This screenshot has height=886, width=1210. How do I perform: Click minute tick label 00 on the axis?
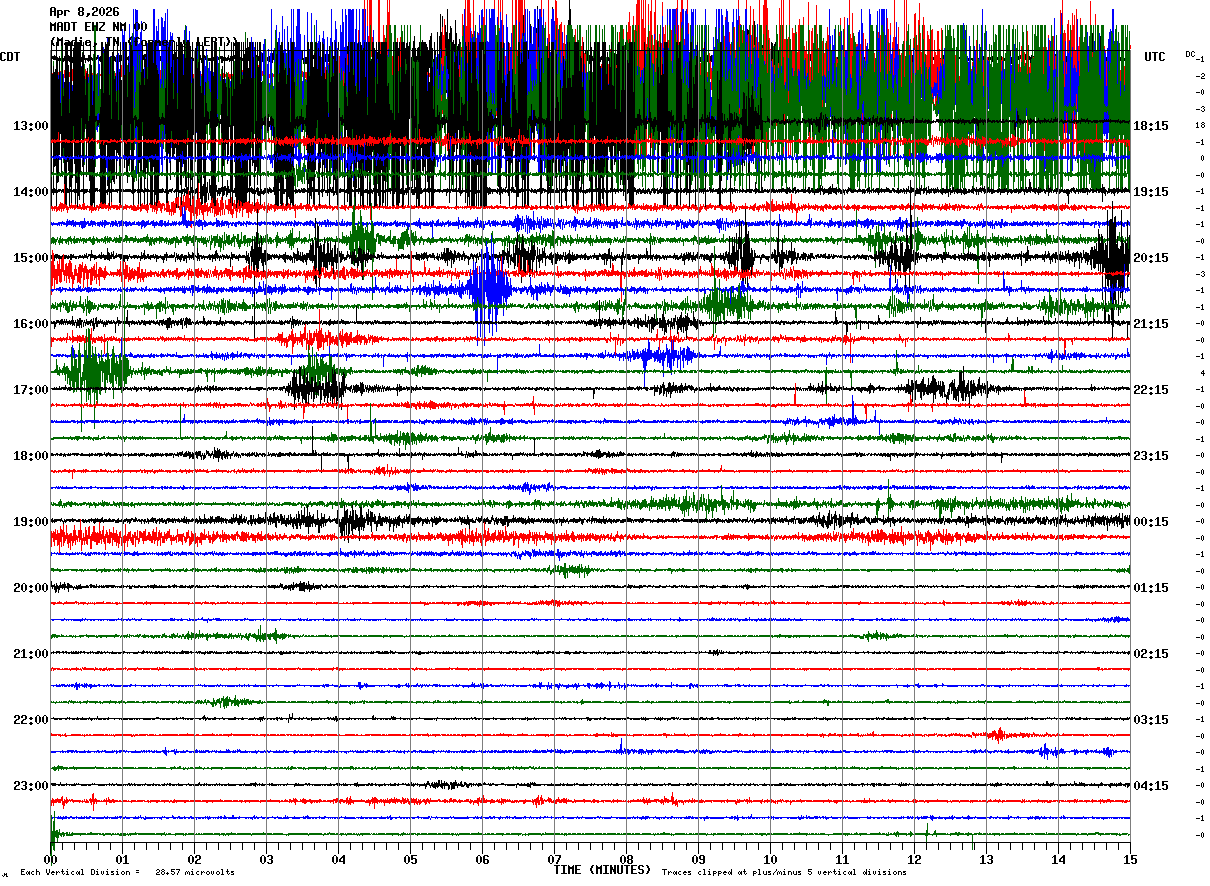[x=50, y=859]
